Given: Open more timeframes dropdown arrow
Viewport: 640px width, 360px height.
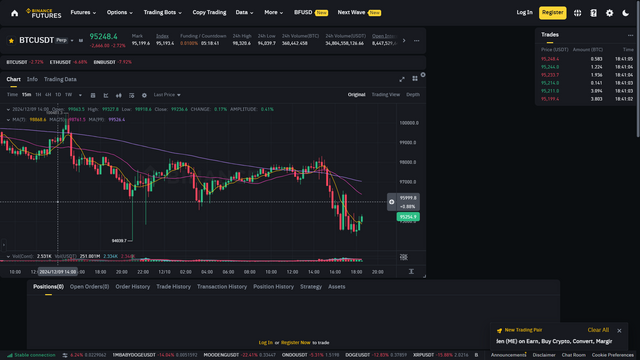Looking at the screenshot, I should 80,95.
